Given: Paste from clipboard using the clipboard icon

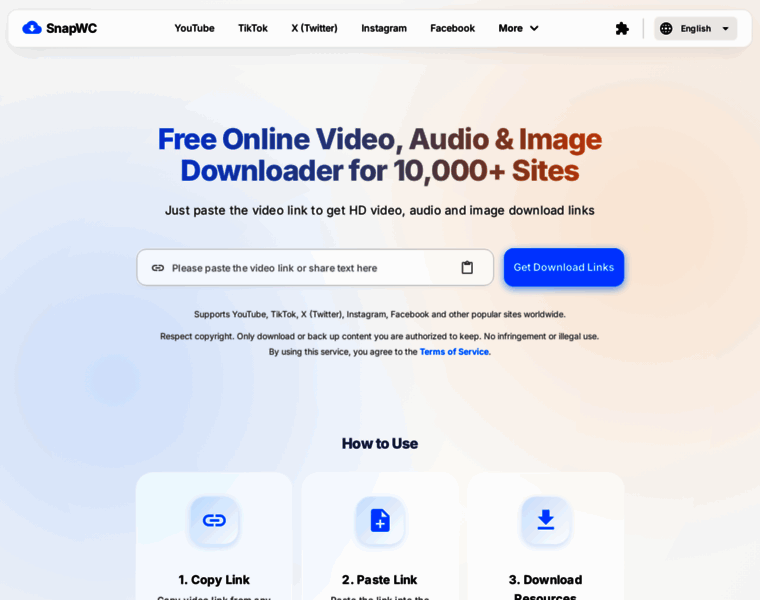Looking at the screenshot, I should (x=467, y=268).
